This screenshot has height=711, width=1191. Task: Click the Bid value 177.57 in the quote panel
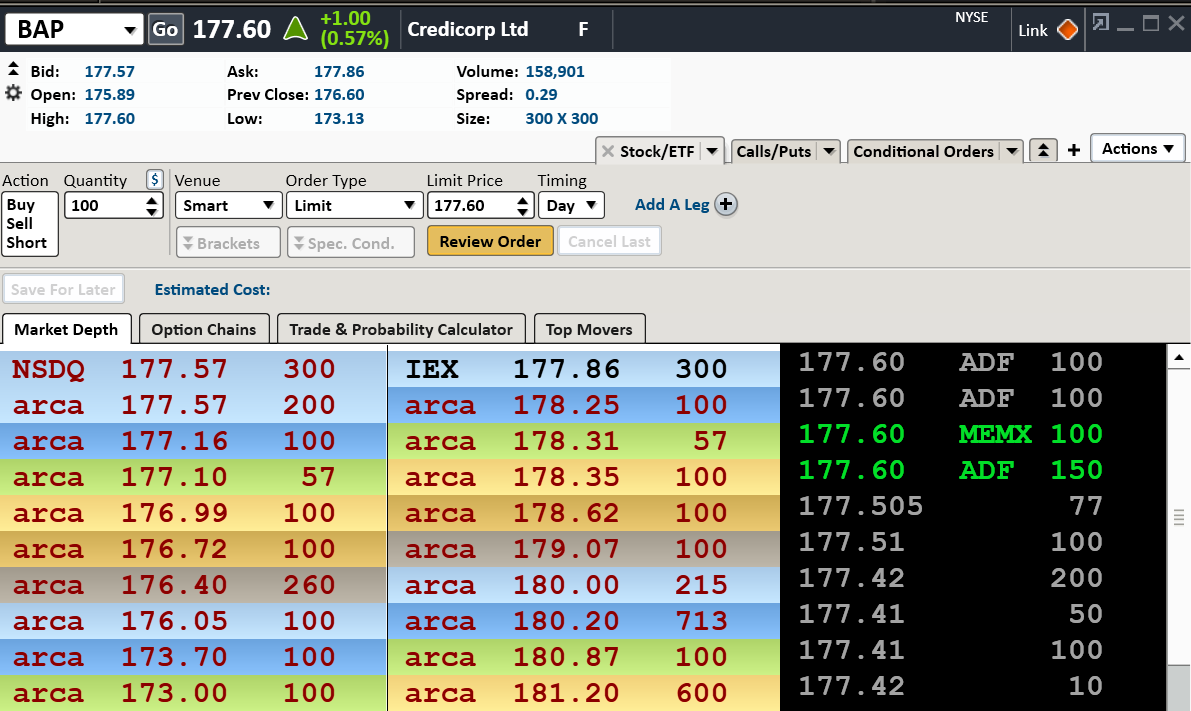click(x=109, y=71)
